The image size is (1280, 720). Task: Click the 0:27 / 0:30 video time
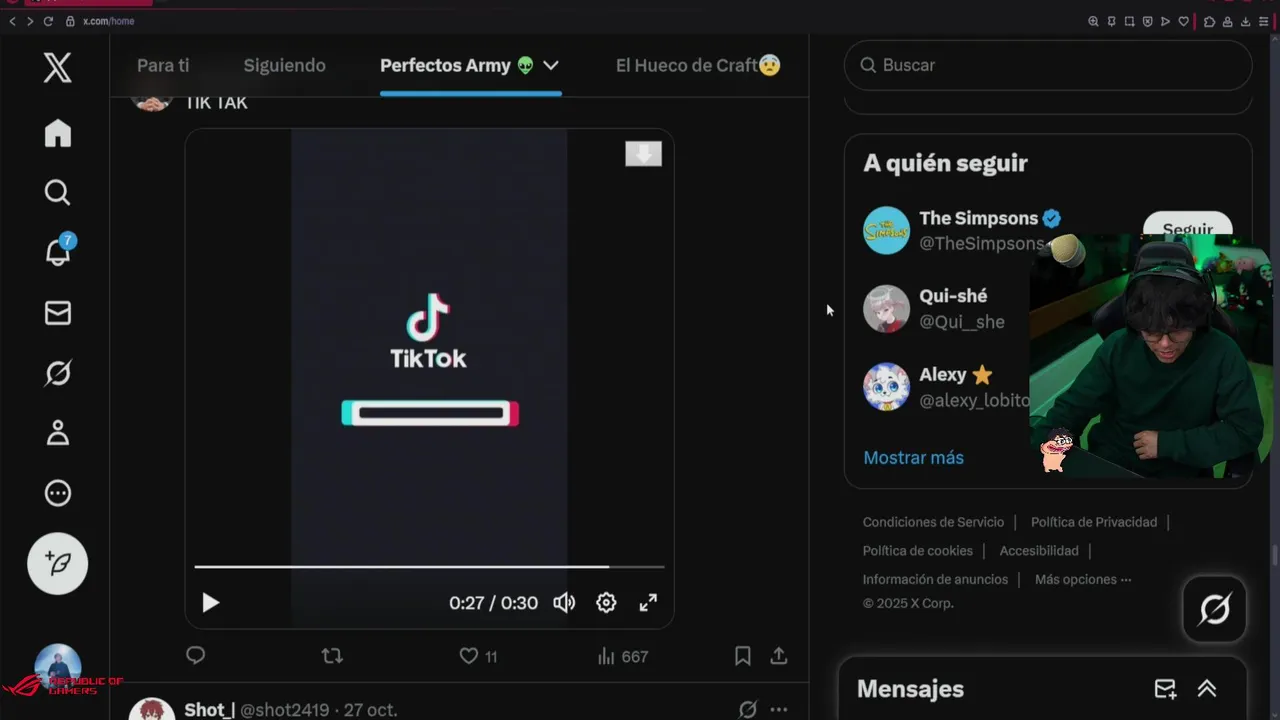click(x=493, y=603)
